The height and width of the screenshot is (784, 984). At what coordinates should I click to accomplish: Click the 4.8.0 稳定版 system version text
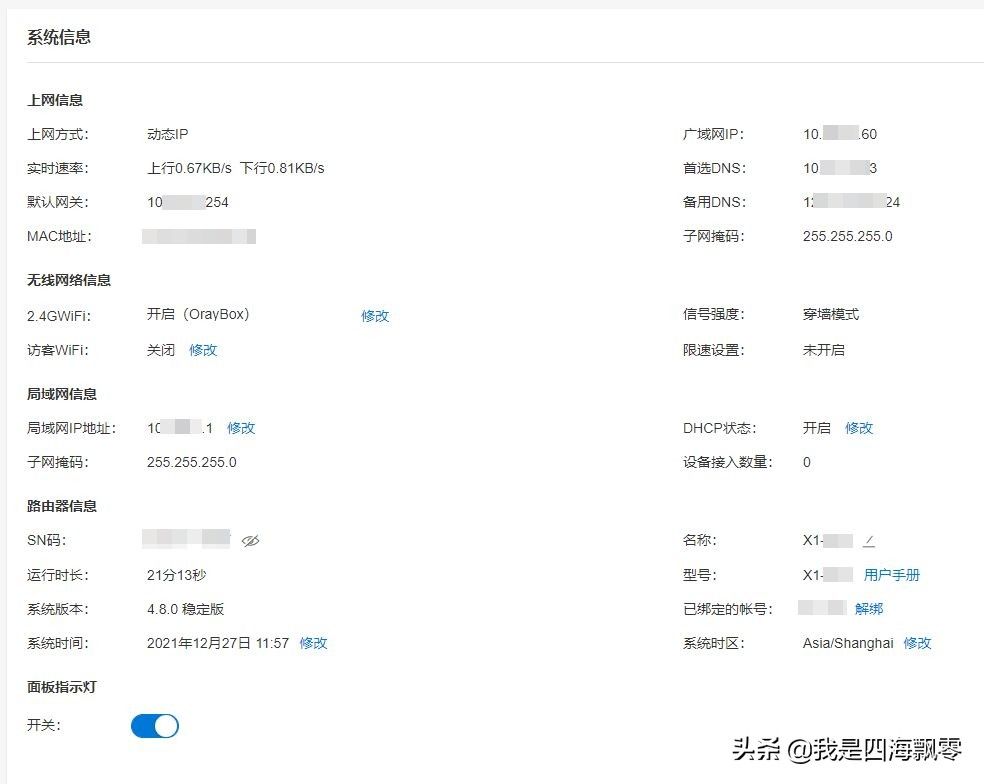pos(185,609)
